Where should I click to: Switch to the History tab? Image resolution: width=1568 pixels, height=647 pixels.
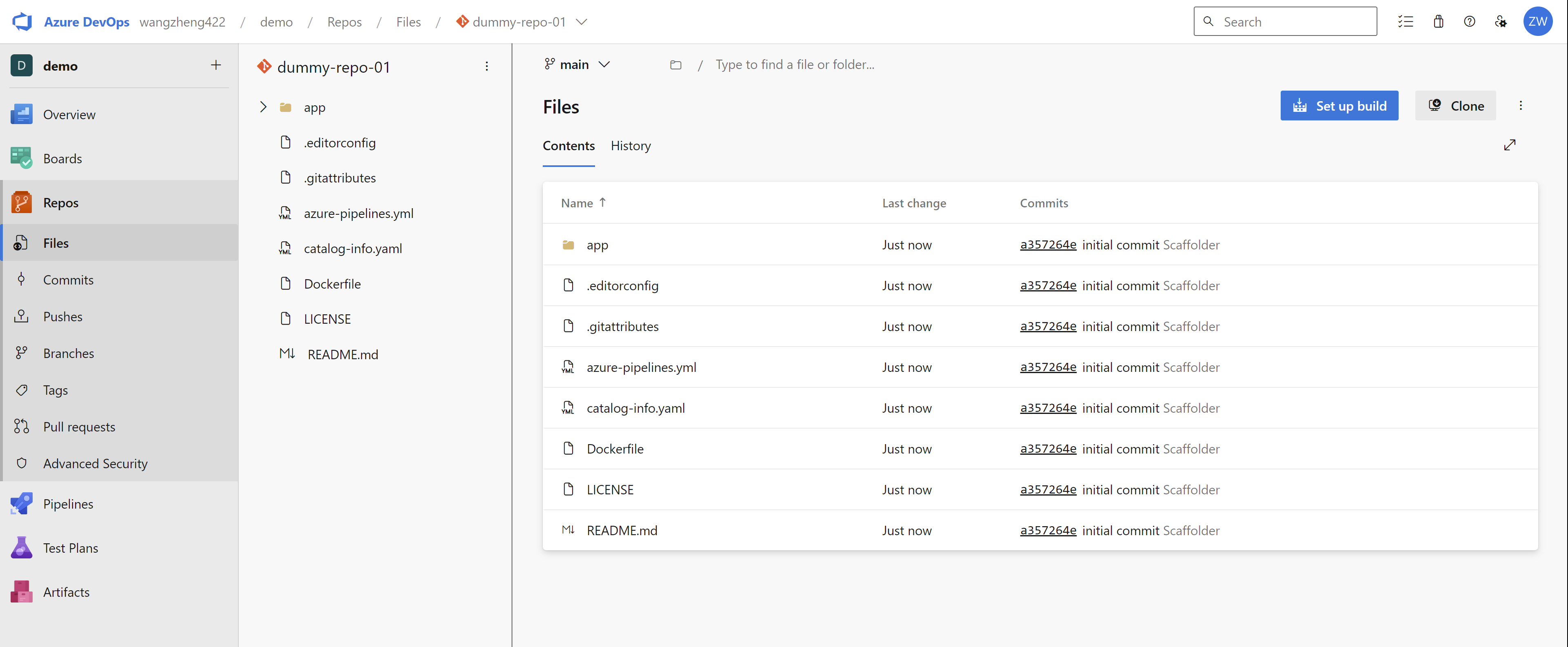click(630, 146)
